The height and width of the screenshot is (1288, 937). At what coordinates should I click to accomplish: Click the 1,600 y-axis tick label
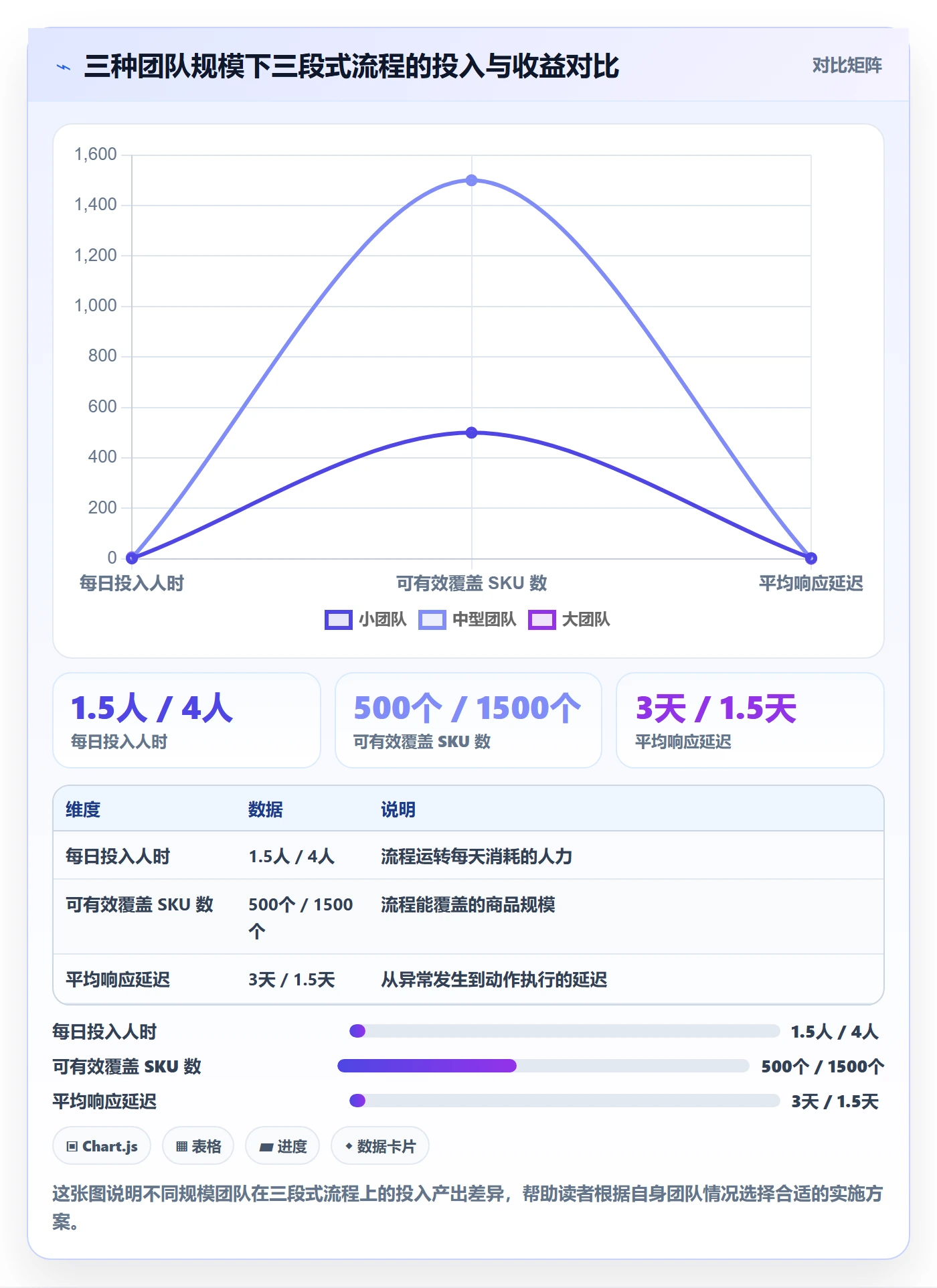coord(96,155)
